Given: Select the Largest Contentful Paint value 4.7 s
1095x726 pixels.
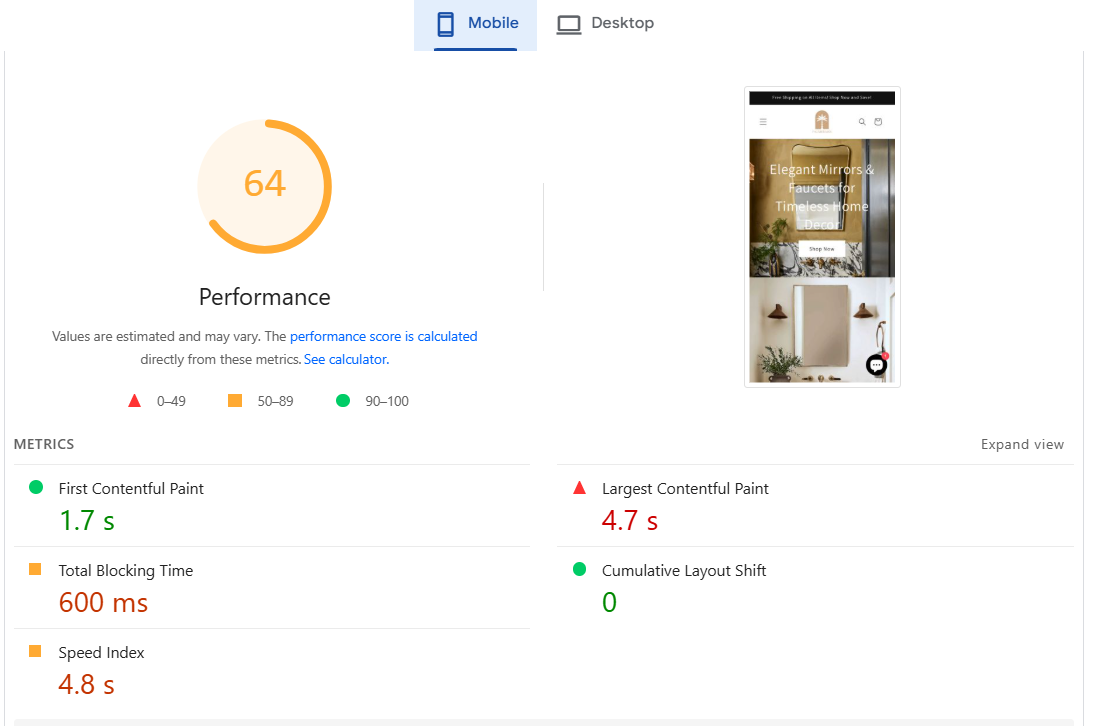Looking at the screenshot, I should point(629,521).
